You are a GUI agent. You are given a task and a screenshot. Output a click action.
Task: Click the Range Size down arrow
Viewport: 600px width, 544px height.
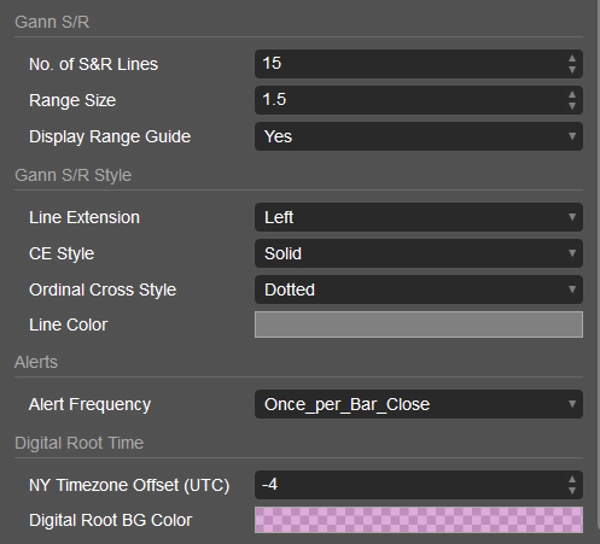(572, 106)
